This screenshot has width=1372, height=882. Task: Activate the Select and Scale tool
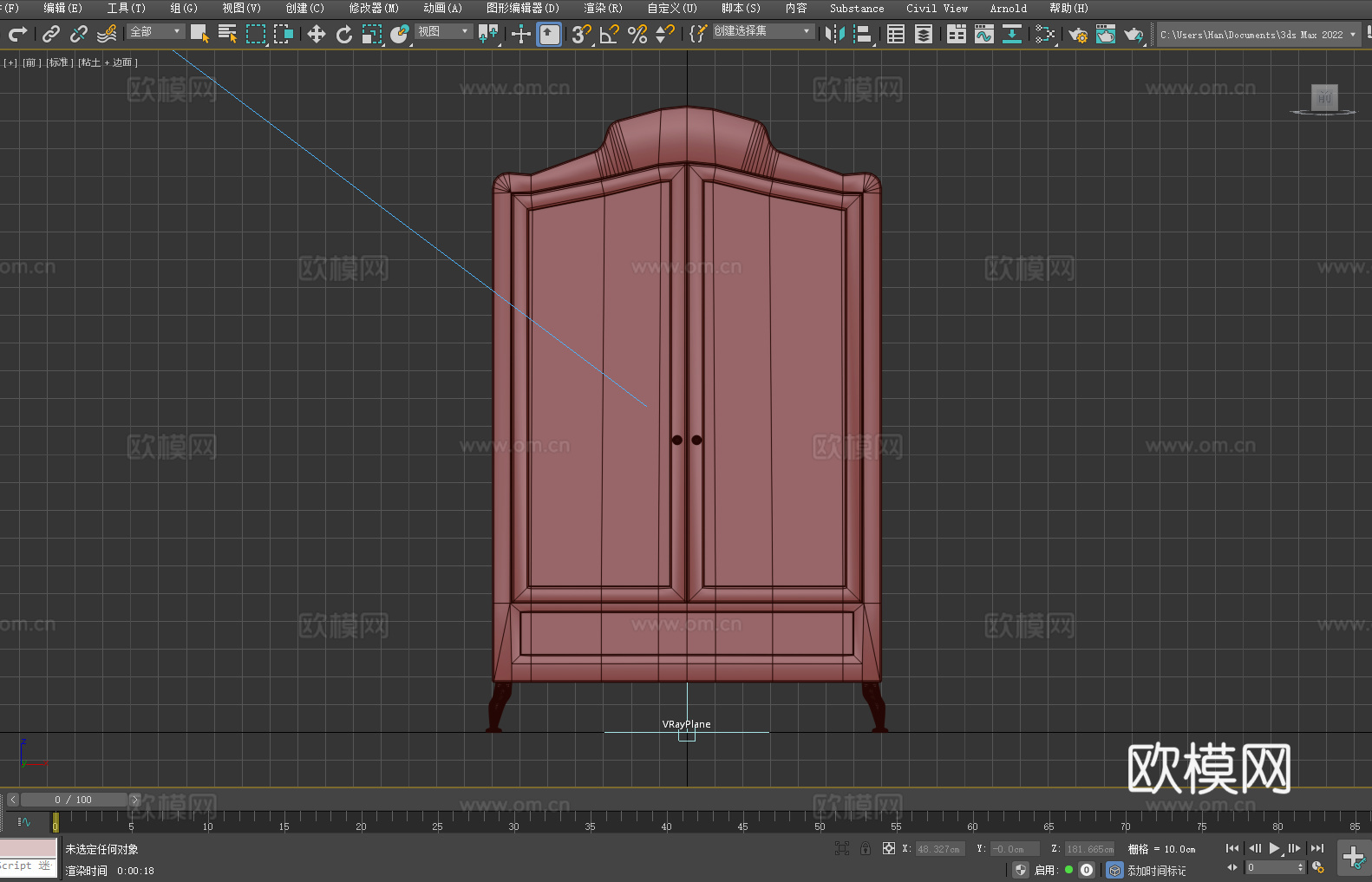[372, 34]
